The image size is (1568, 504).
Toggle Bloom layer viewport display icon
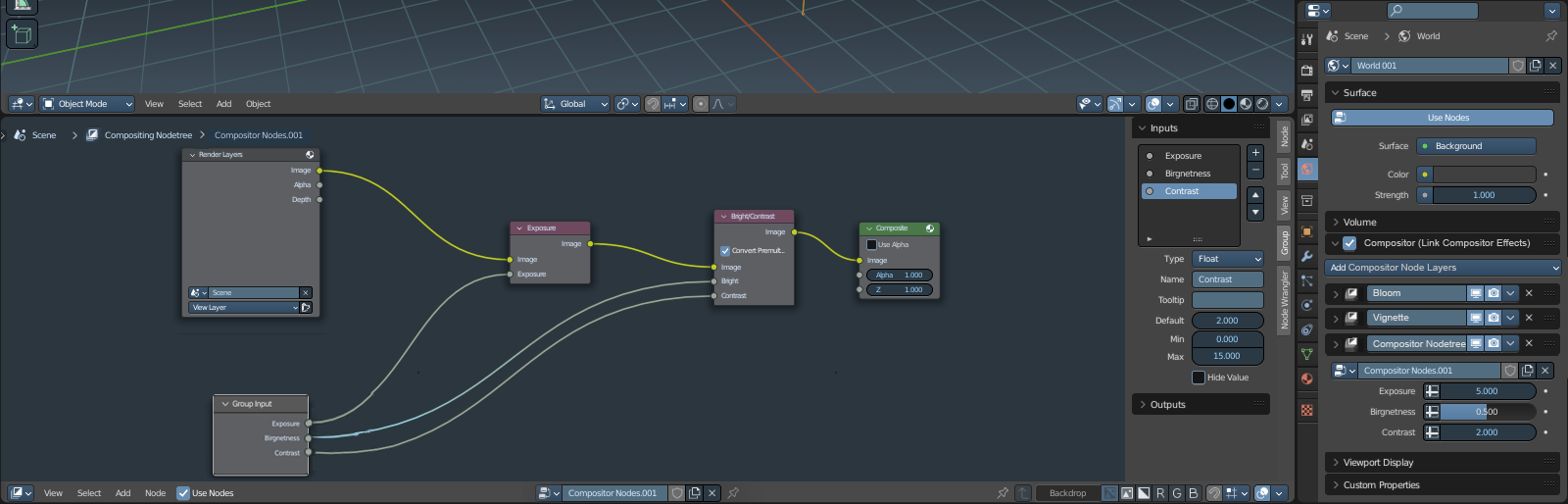[x=1476, y=293]
